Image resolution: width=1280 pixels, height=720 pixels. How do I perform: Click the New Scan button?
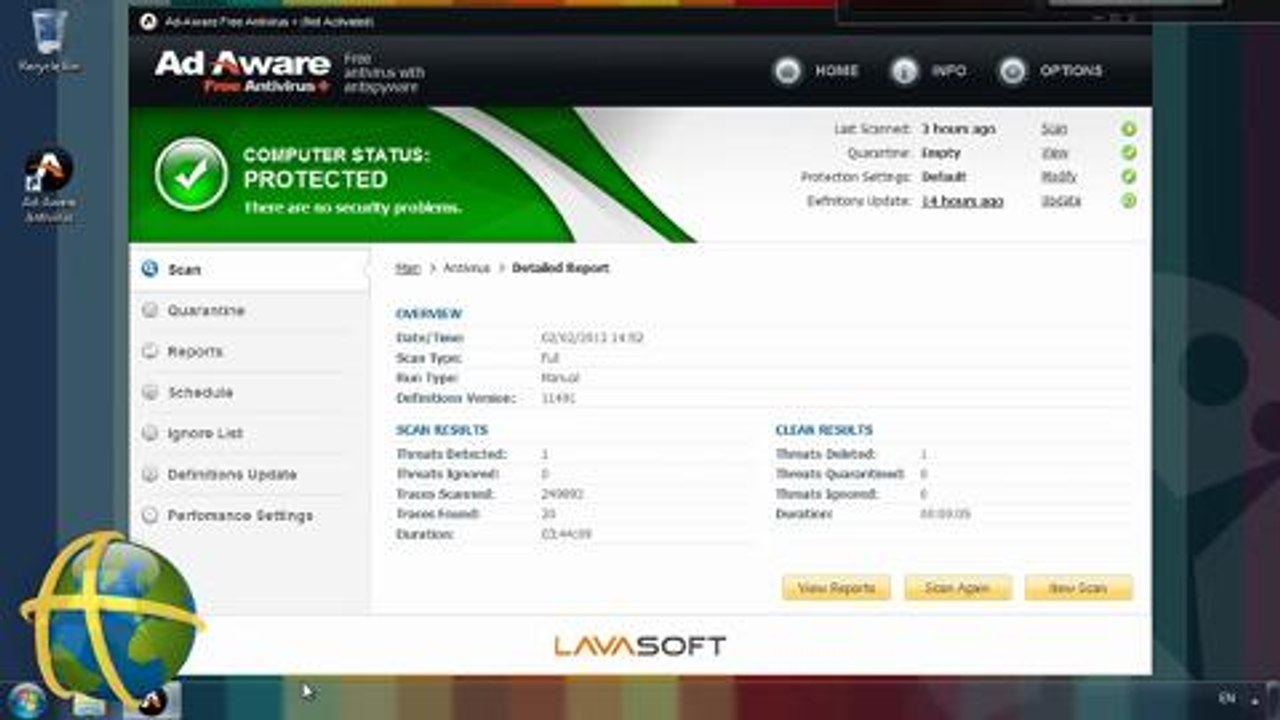pyautogui.click(x=1078, y=588)
